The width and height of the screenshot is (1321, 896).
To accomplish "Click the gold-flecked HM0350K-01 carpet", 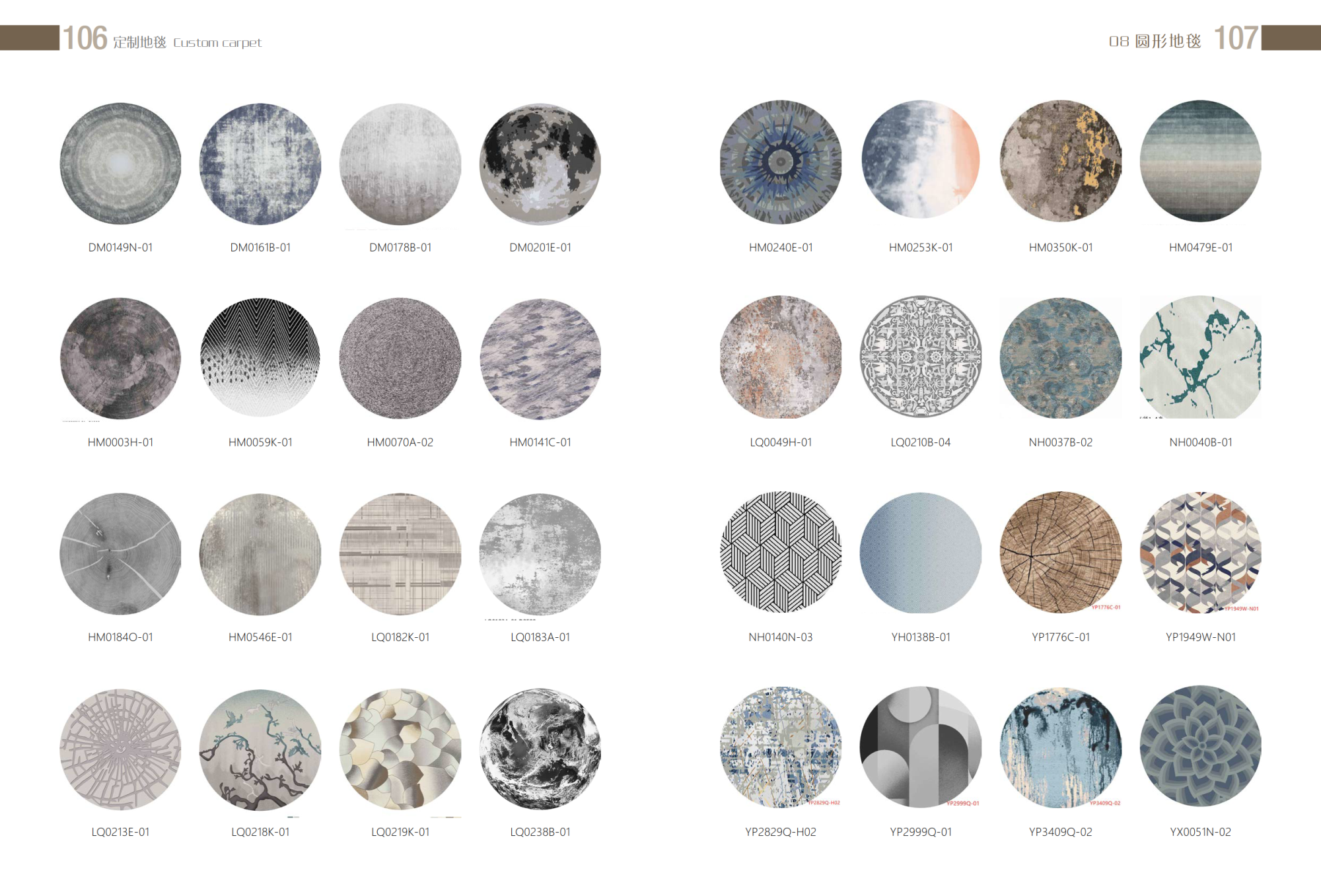I will (x=1060, y=161).
